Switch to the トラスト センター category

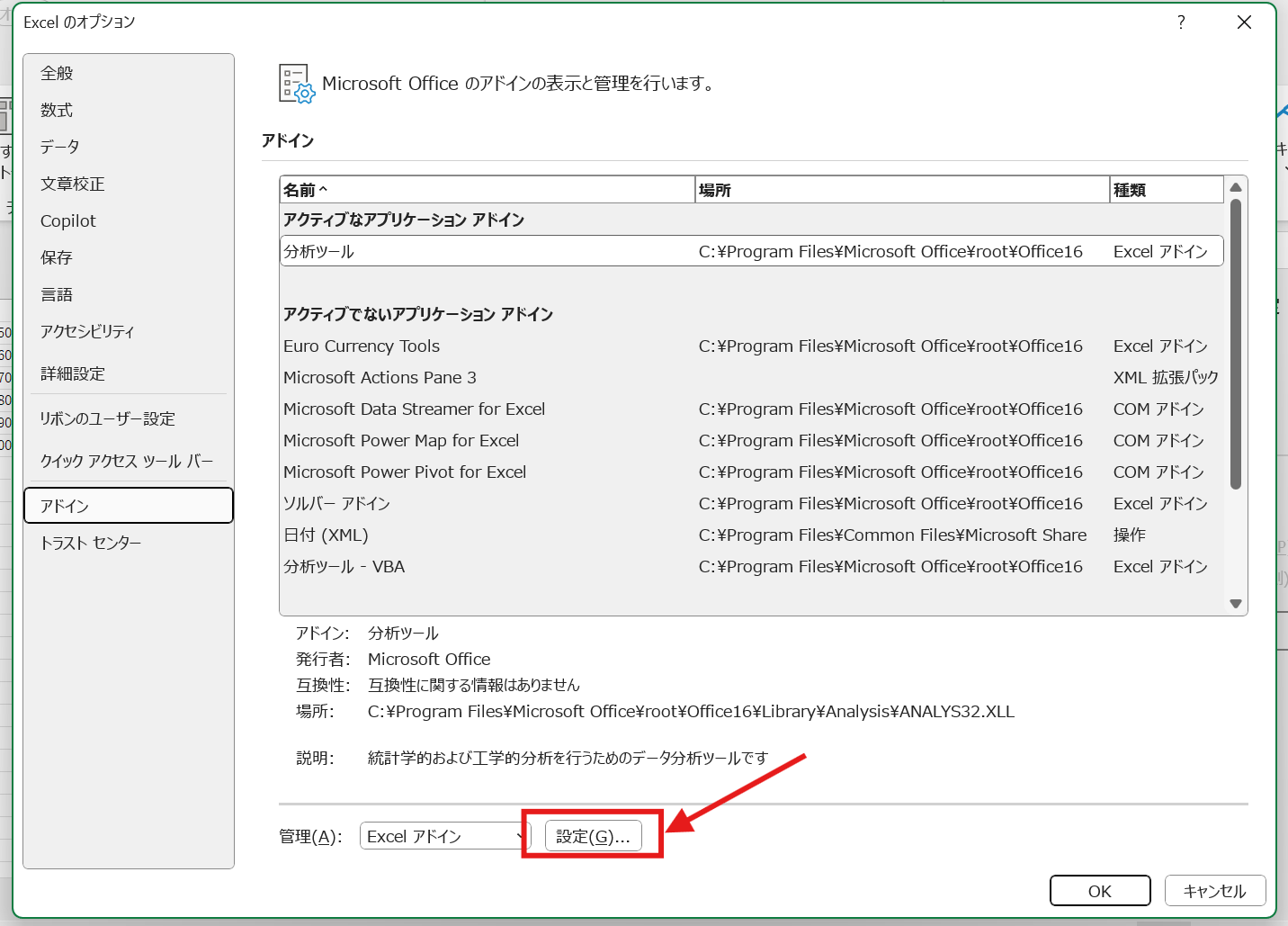(x=90, y=542)
